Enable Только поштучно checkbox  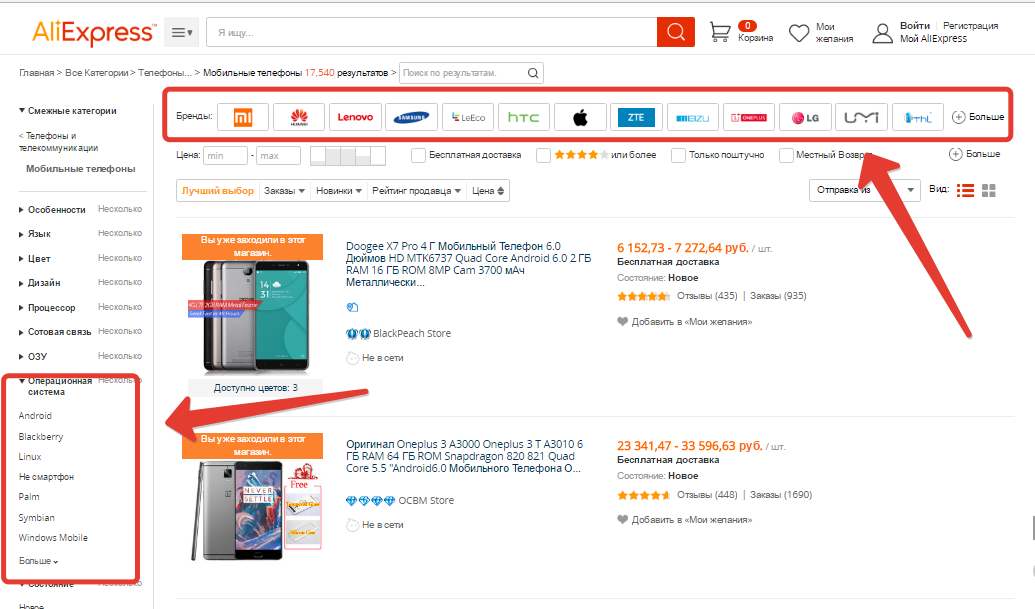point(678,155)
